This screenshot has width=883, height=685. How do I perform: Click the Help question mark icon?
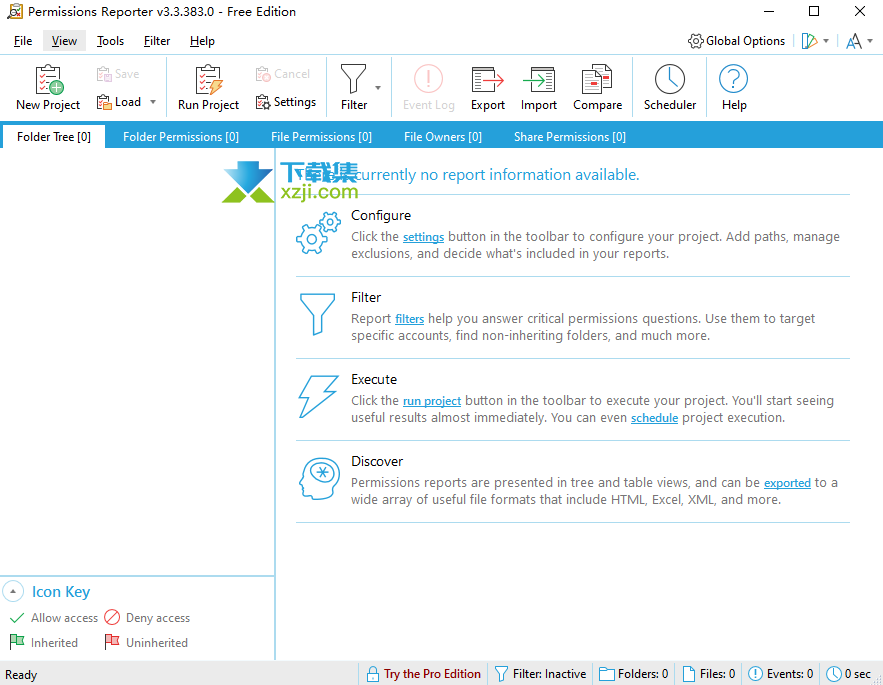(x=734, y=87)
